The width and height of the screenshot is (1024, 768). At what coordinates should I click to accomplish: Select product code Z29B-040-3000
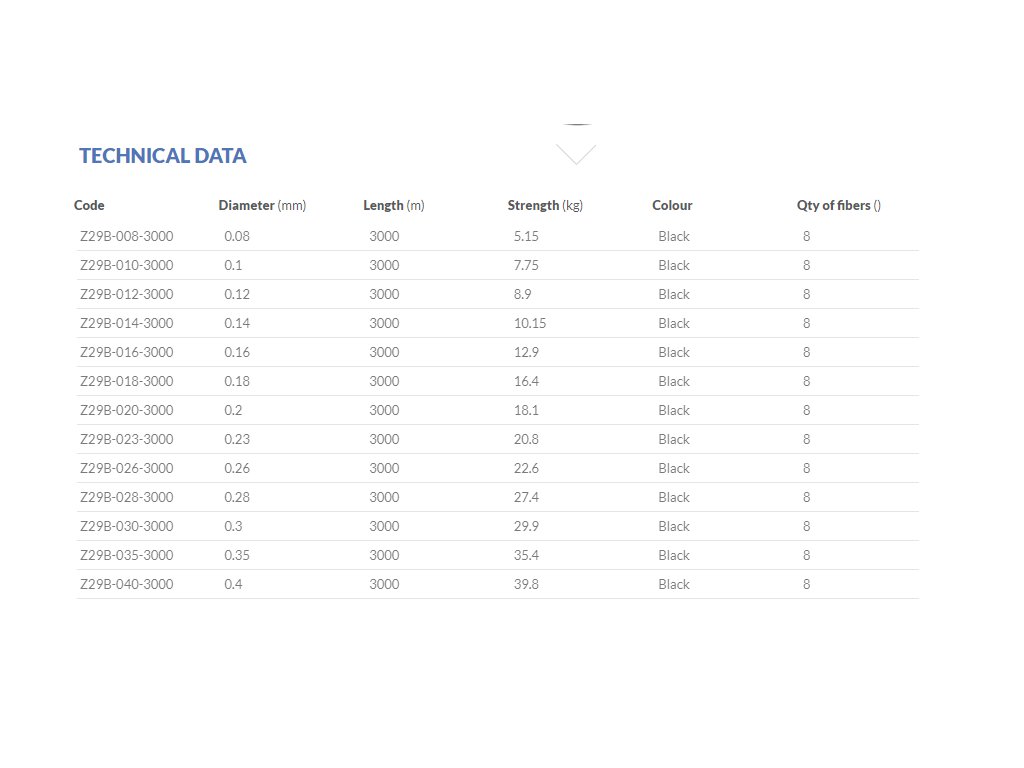[x=126, y=585]
